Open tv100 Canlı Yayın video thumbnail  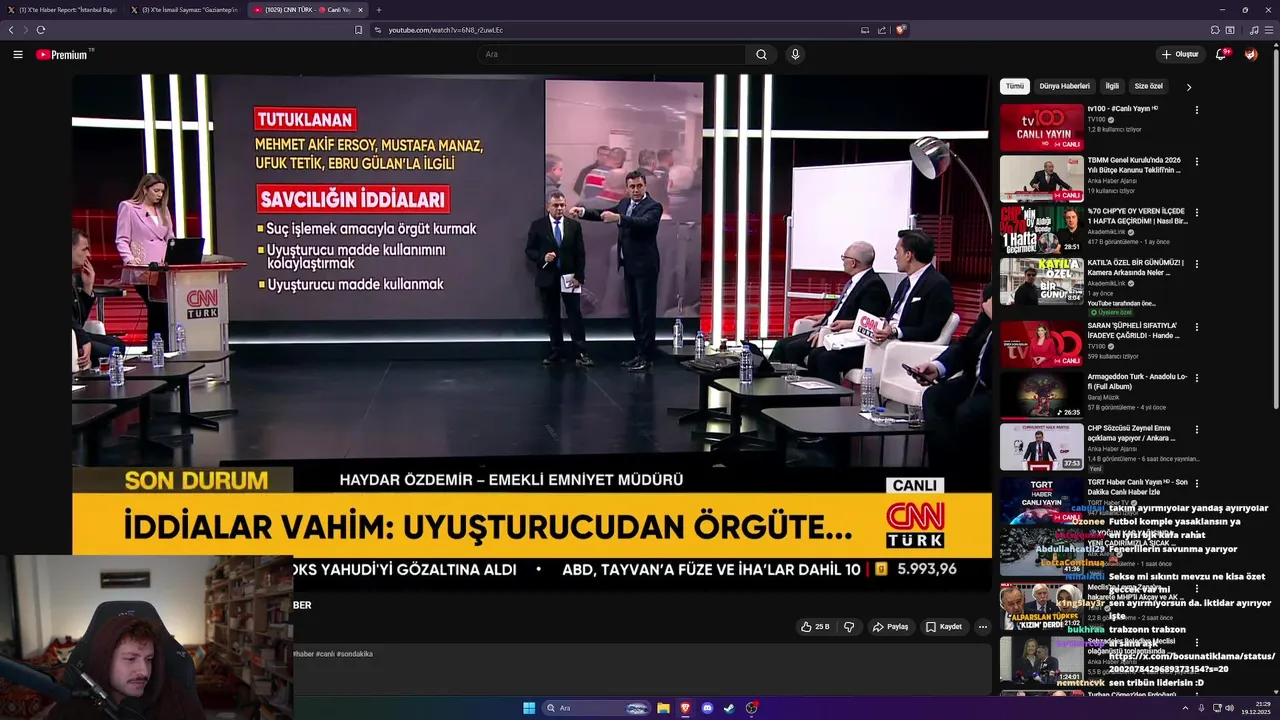pyautogui.click(x=1042, y=127)
